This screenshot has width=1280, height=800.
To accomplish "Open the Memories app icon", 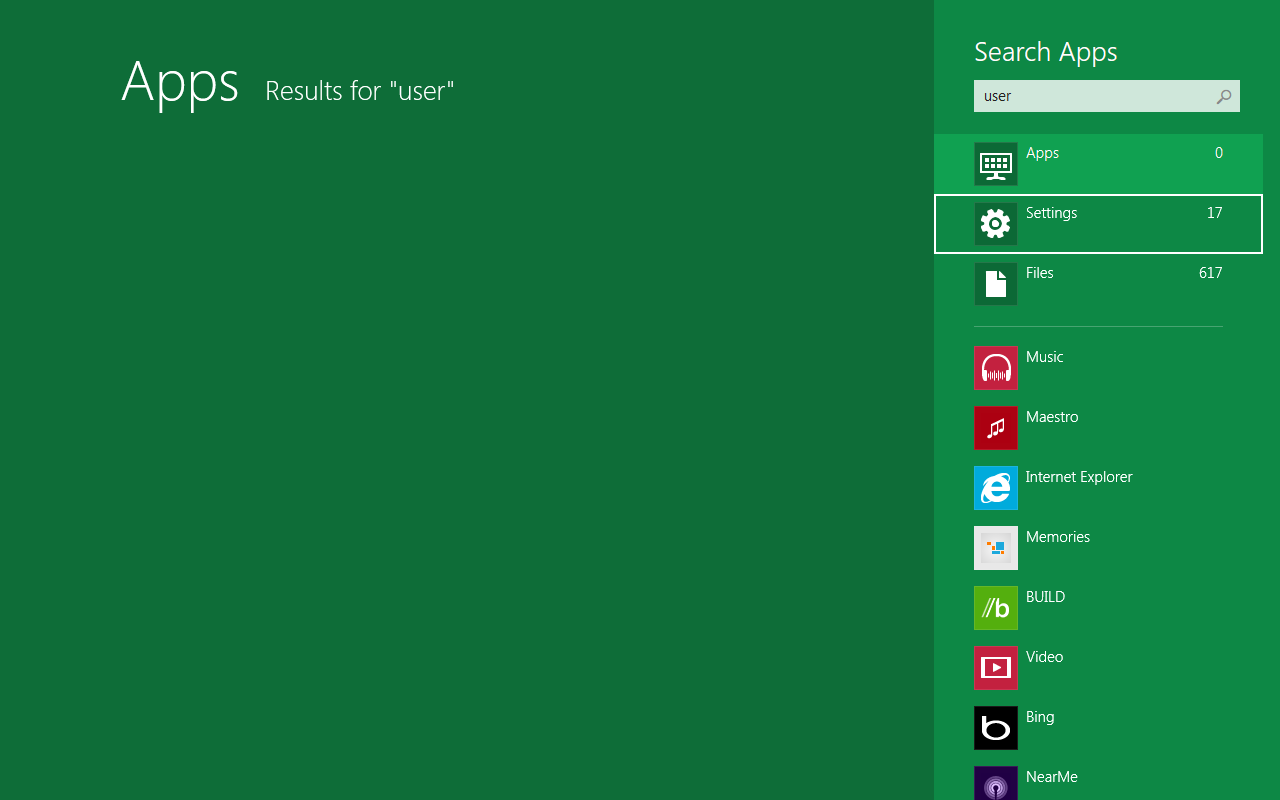I will (x=996, y=548).
